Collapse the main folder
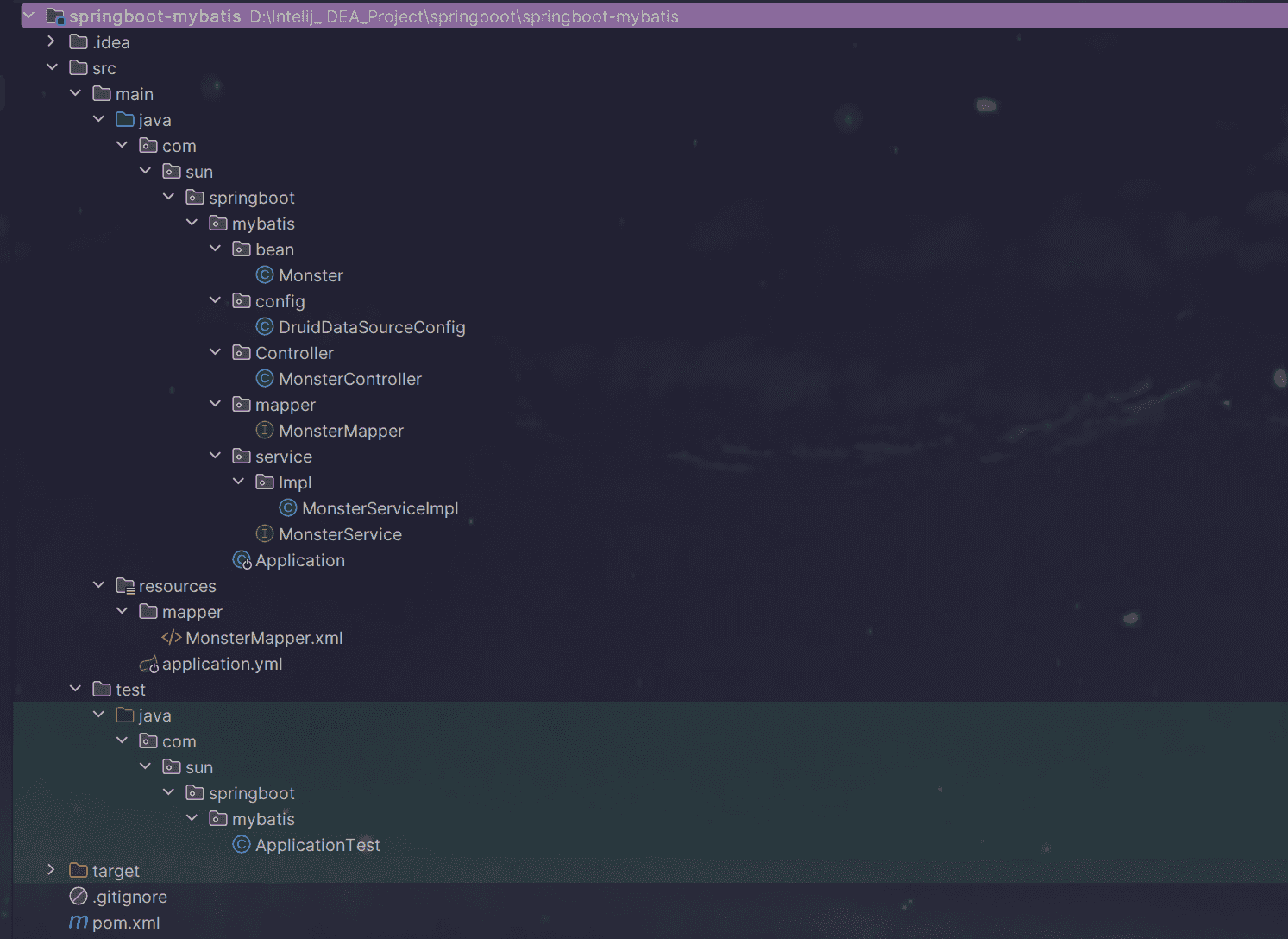 point(76,93)
